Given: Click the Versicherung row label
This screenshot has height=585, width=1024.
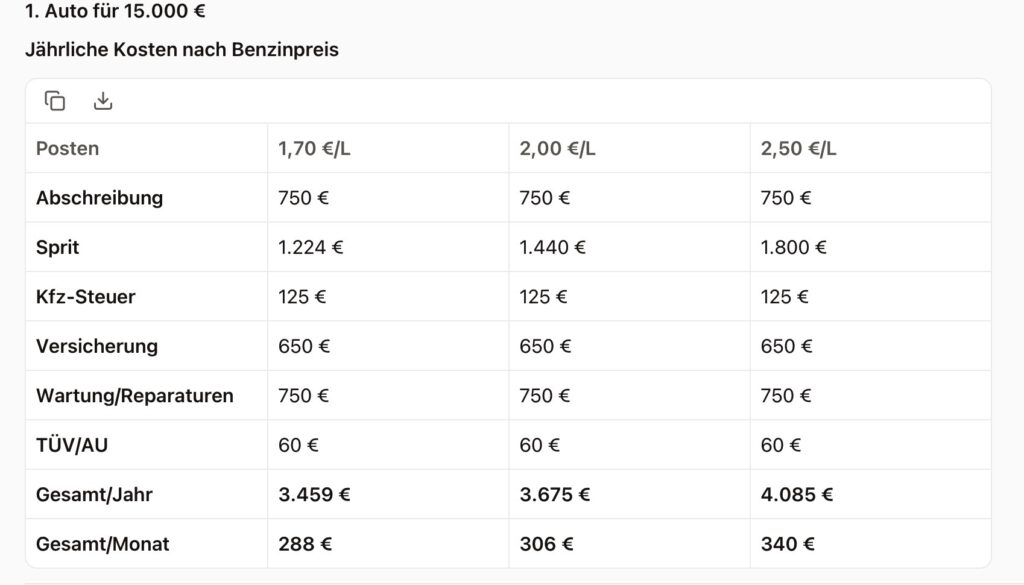Looking at the screenshot, I should pos(97,346).
